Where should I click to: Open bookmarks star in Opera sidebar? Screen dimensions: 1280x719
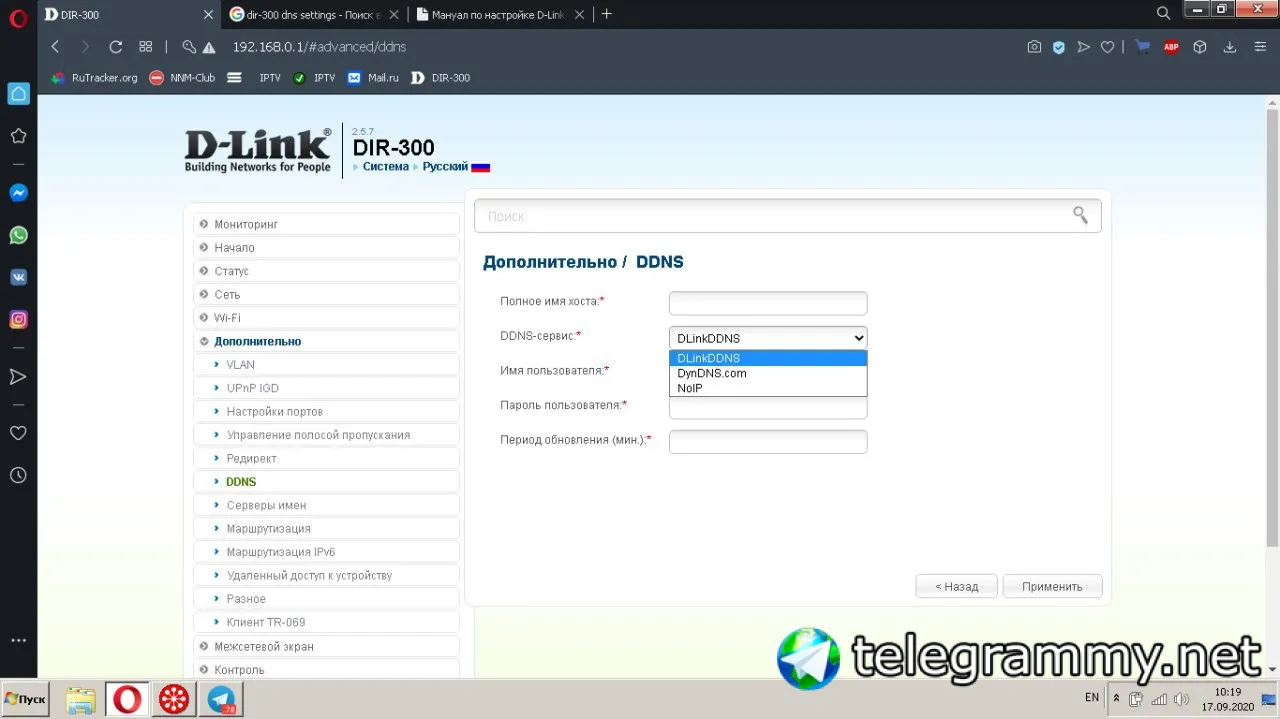coord(18,136)
